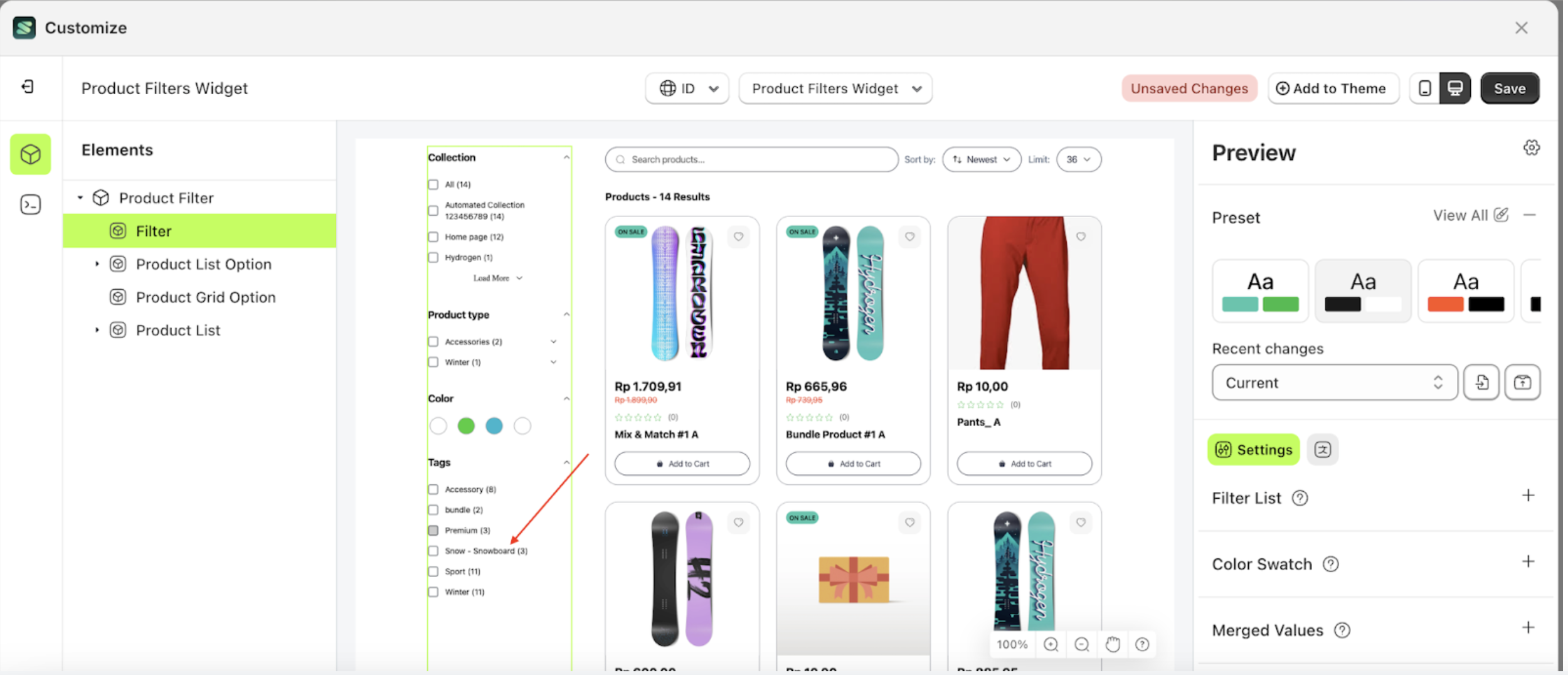
Task: Select the green color swatch filter
Action: [466, 426]
